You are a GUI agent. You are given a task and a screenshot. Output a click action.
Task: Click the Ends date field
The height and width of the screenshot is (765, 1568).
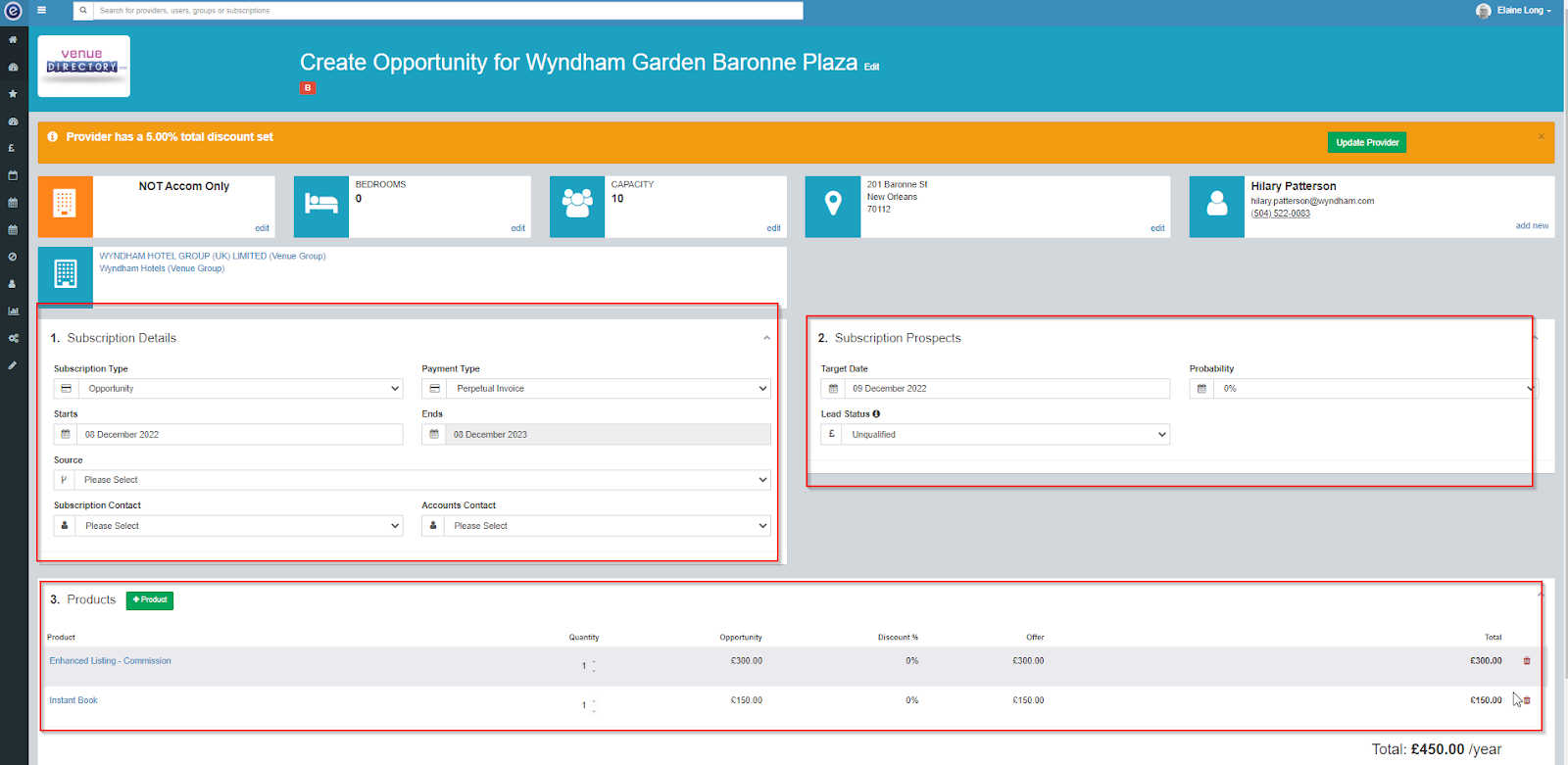608,434
